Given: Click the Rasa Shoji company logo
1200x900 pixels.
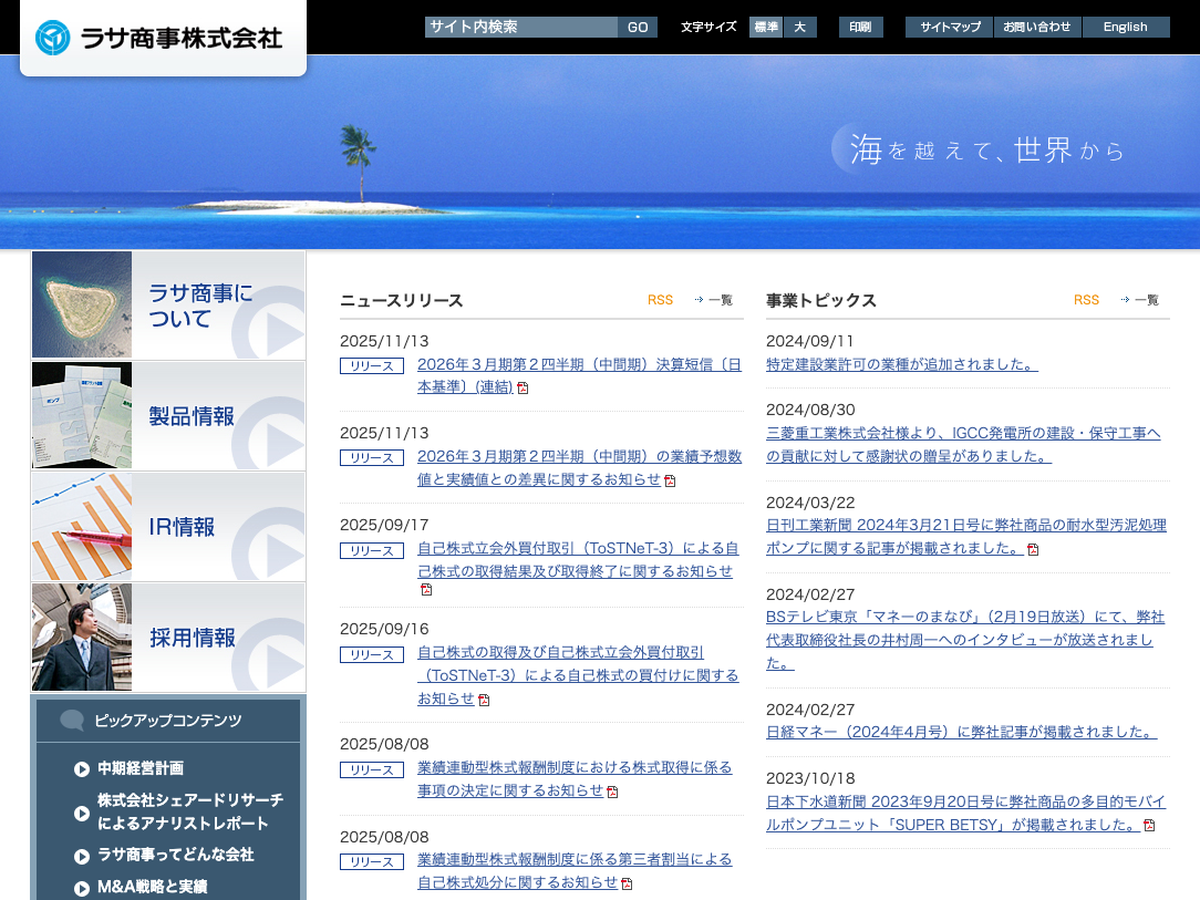Looking at the screenshot, I should 160,38.
